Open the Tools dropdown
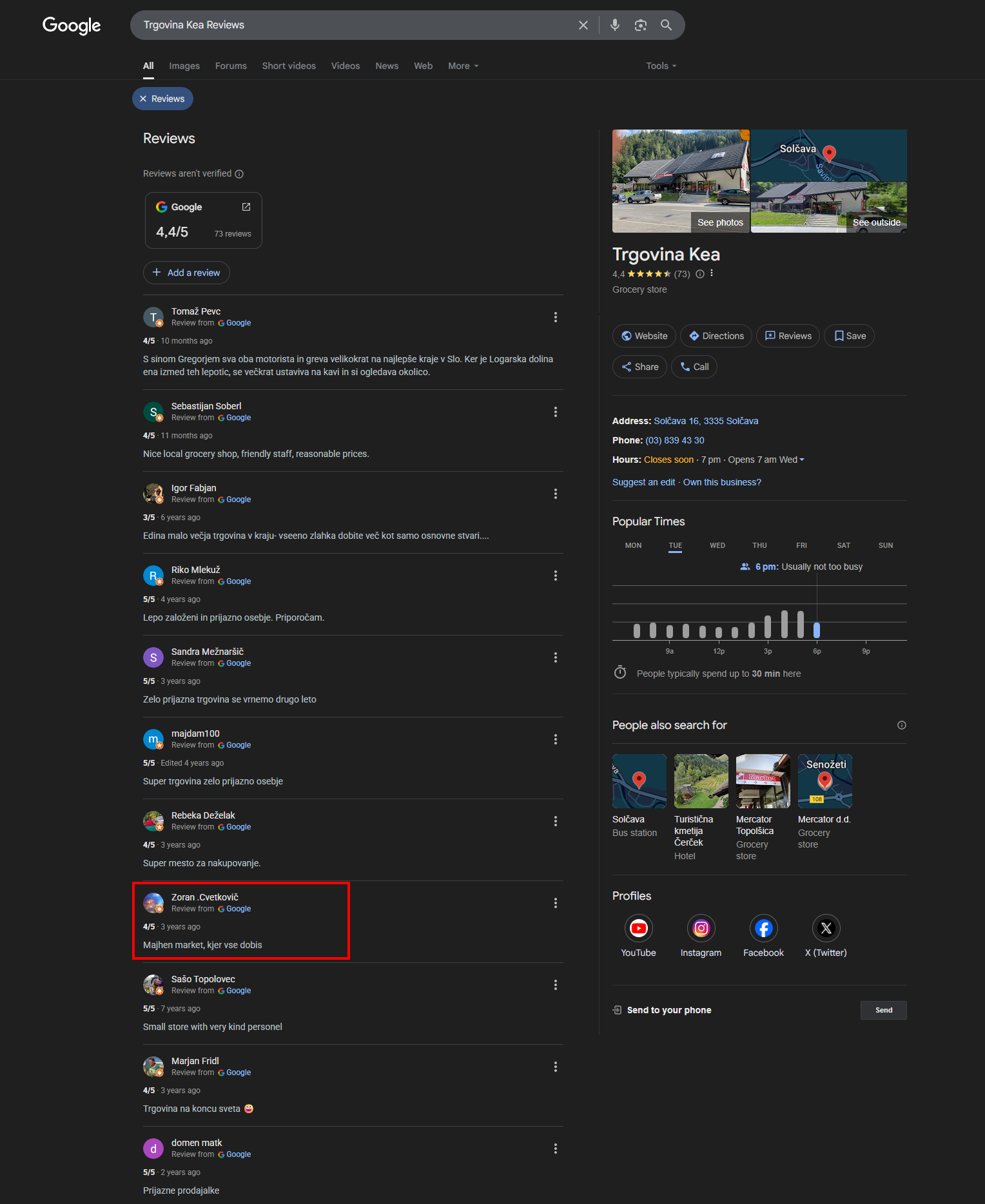Viewport: 985px width, 1204px height. pos(661,66)
